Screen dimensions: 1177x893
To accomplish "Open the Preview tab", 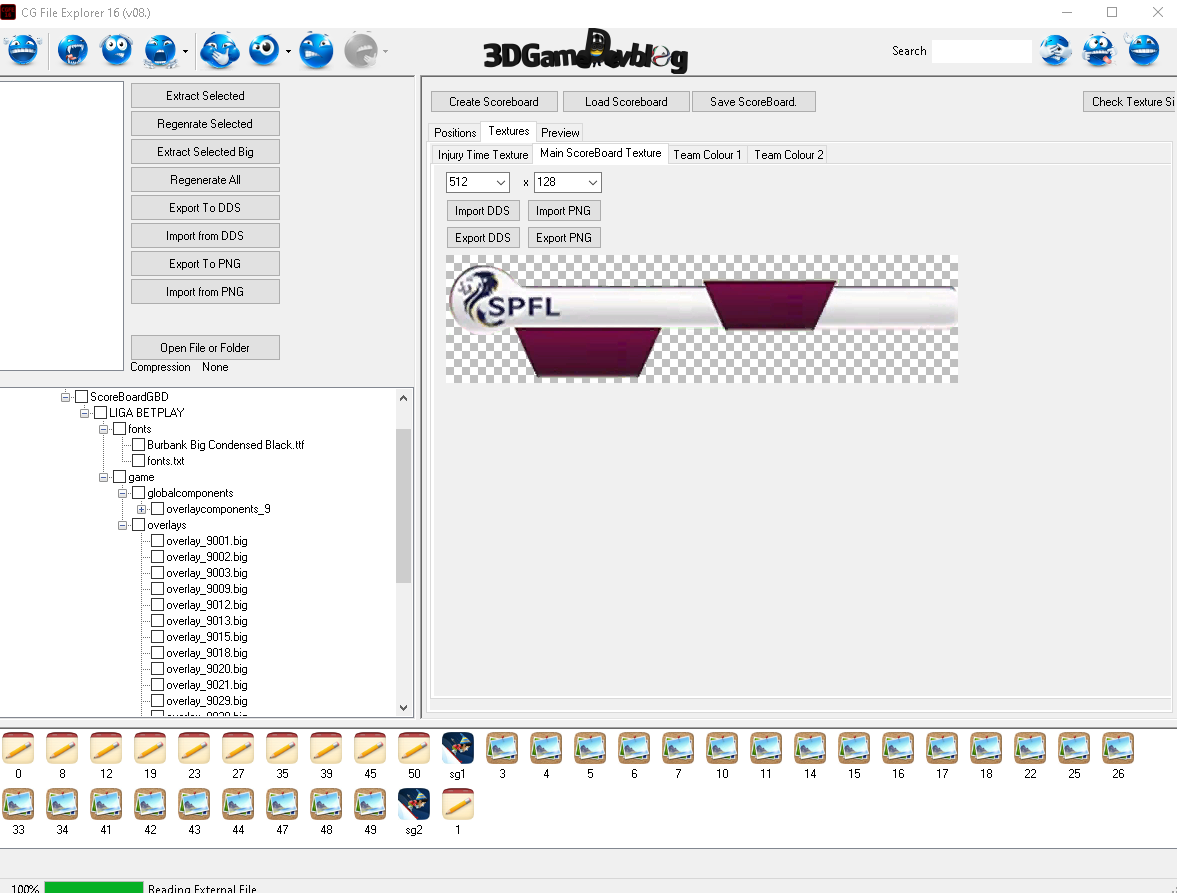I will point(560,133).
